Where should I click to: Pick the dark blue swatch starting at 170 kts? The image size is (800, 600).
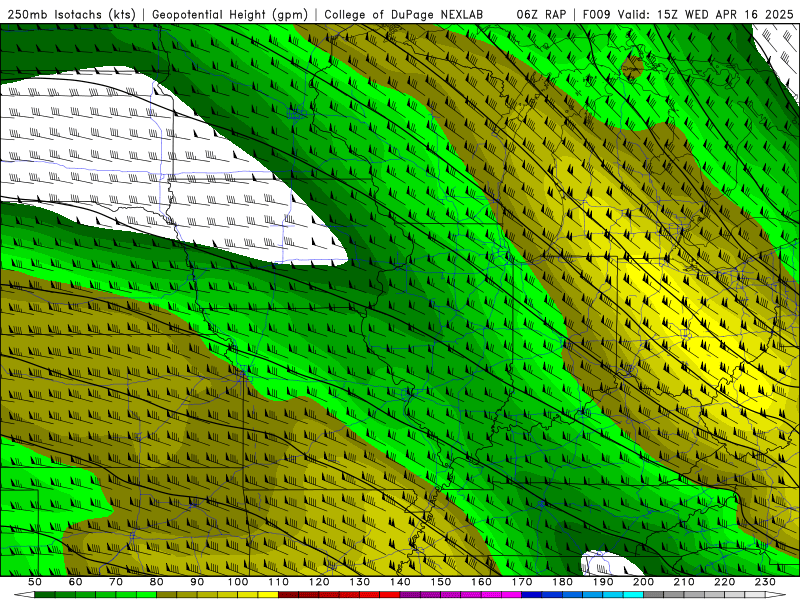pyautogui.click(x=532, y=594)
